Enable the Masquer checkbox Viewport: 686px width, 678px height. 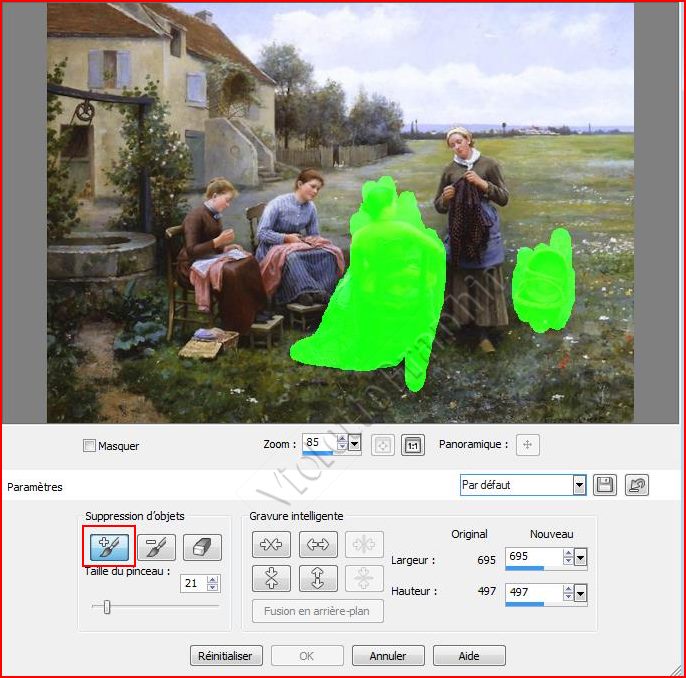point(89,446)
